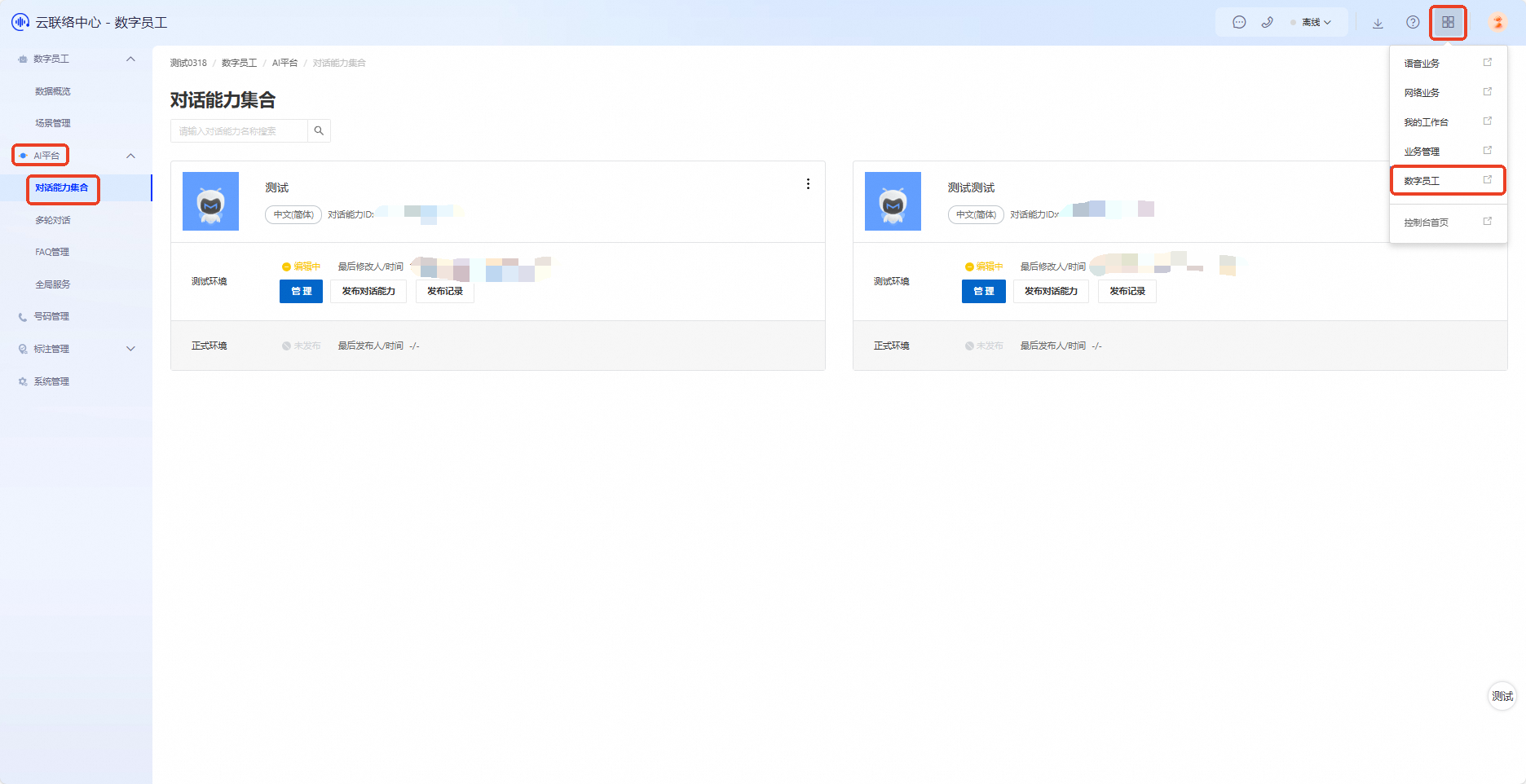
Task: Click the robot avatar of 测试 card
Action: 210,201
